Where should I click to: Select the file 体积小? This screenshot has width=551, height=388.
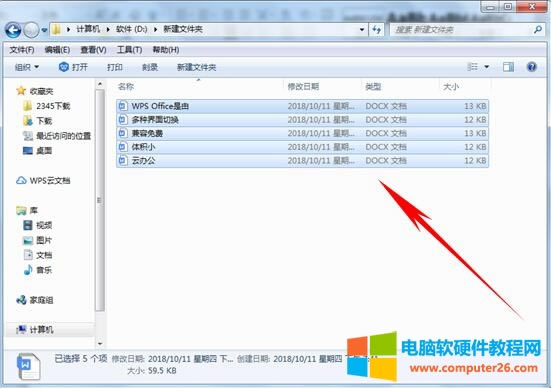click(302, 147)
